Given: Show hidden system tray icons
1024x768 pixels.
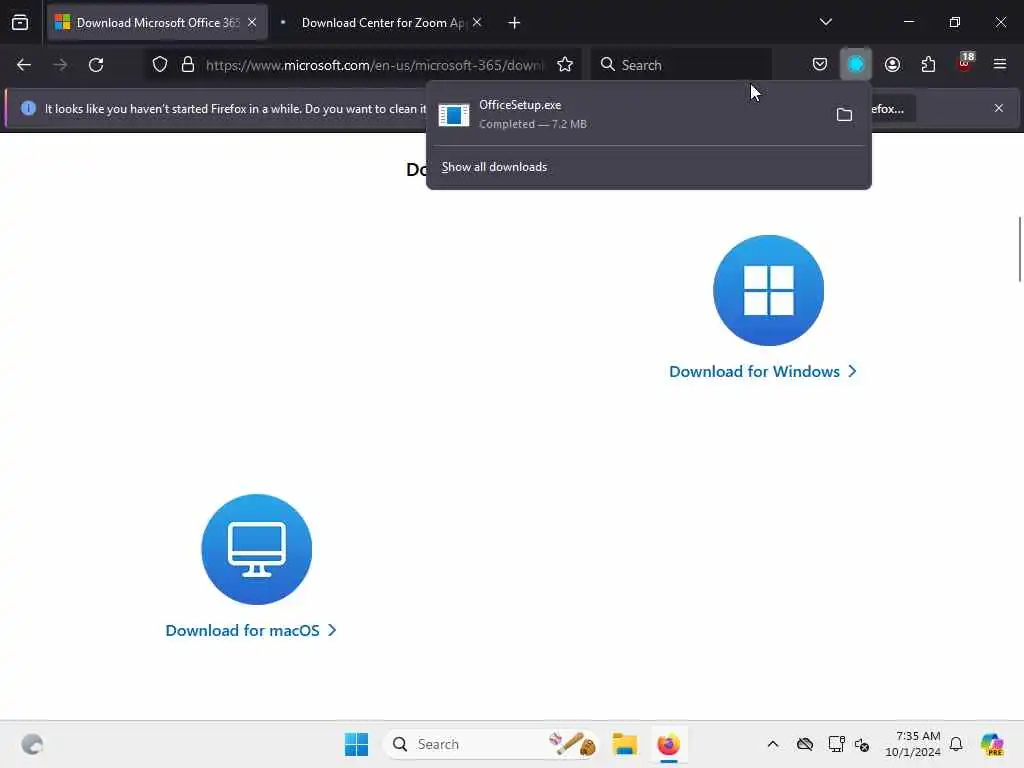Looking at the screenshot, I should point(773,744).
